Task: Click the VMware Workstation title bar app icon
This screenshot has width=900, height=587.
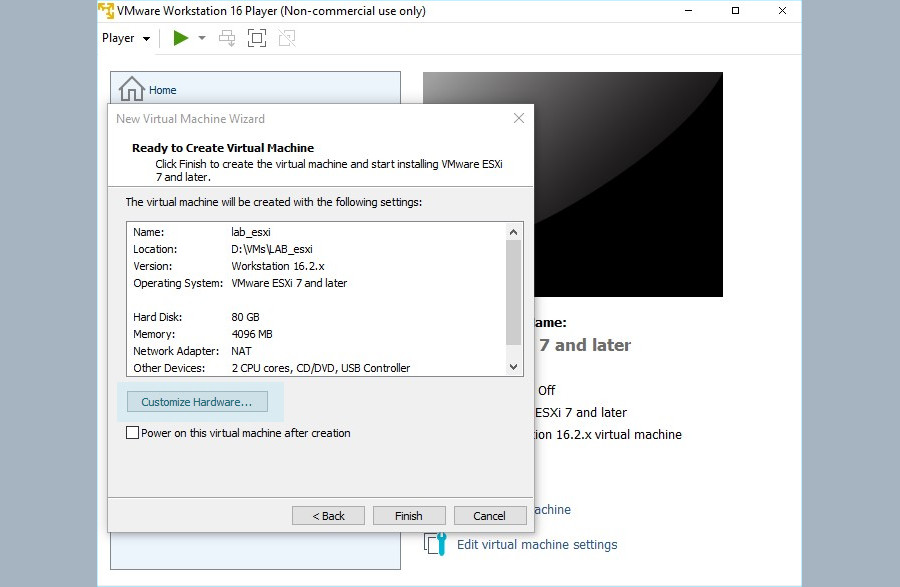Action: 106,10
